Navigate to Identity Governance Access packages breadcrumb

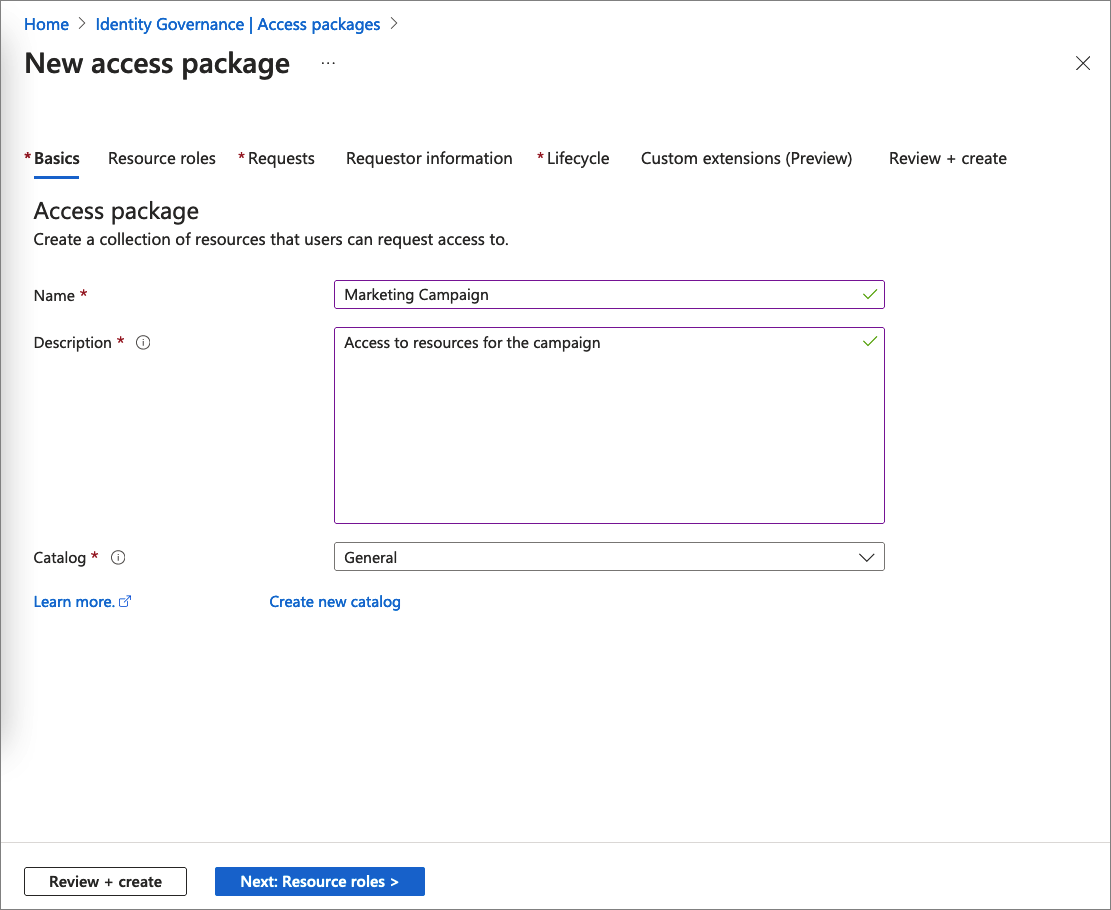238,23
